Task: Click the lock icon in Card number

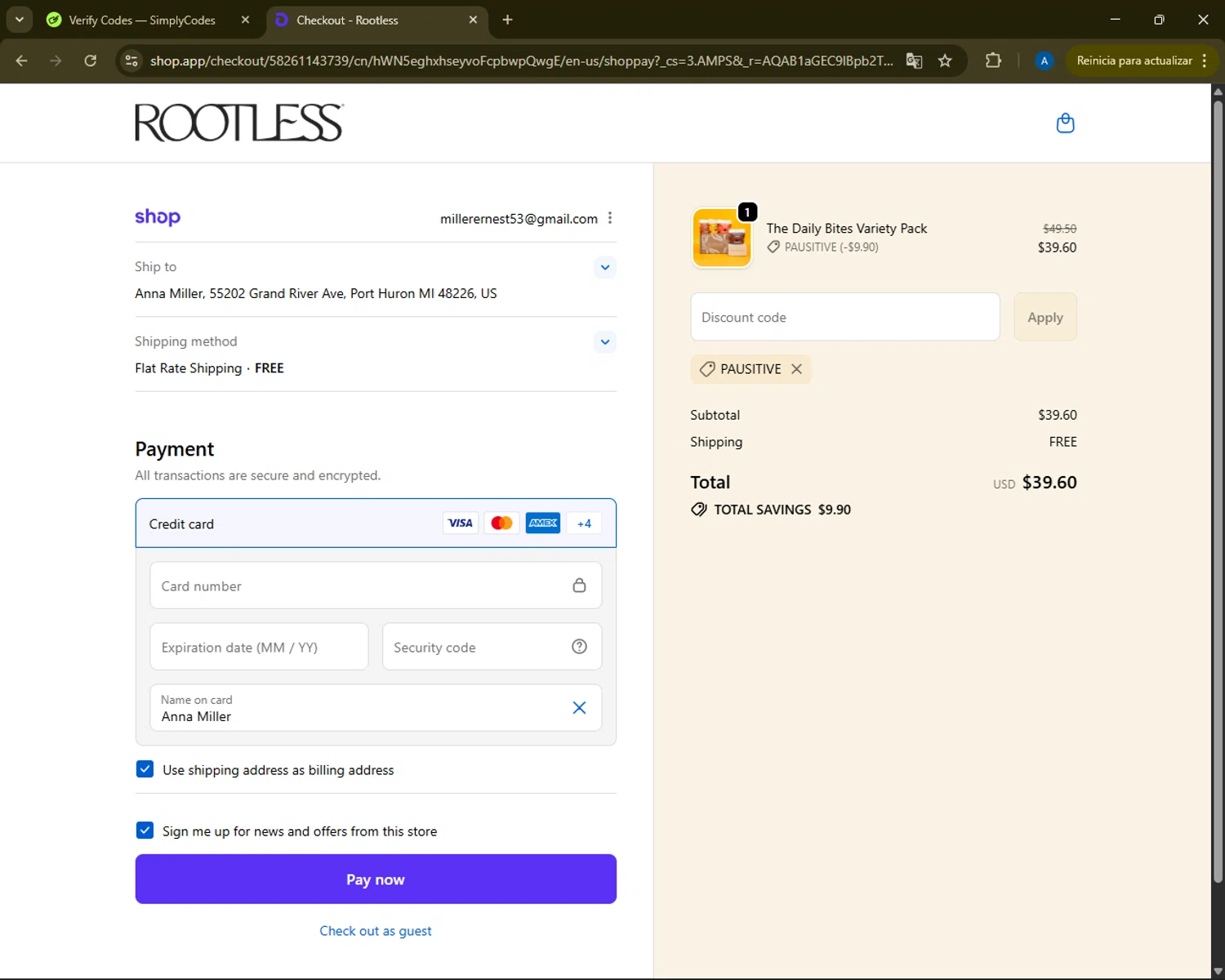Action: 579,586
